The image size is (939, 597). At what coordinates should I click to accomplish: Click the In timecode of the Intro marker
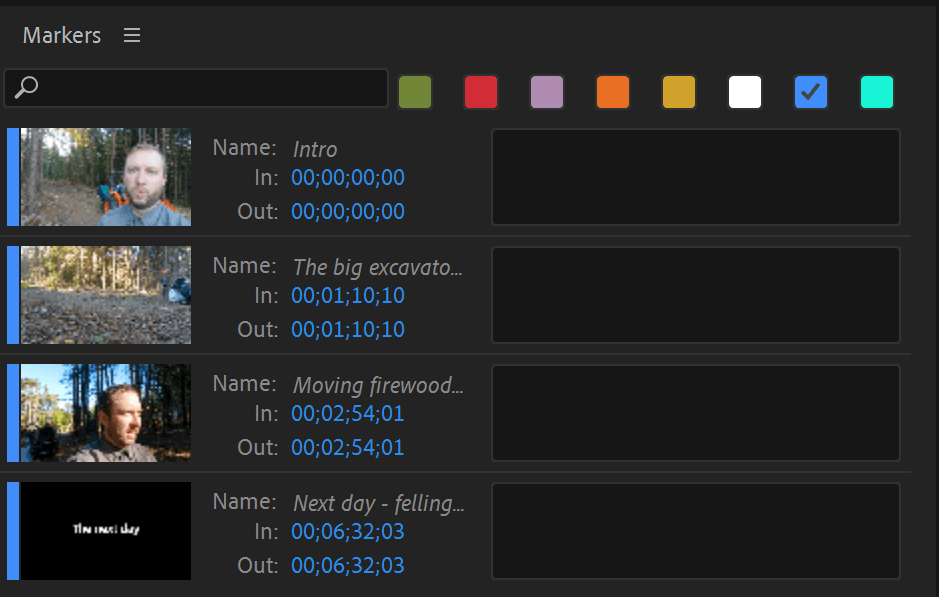pos(347,177)
